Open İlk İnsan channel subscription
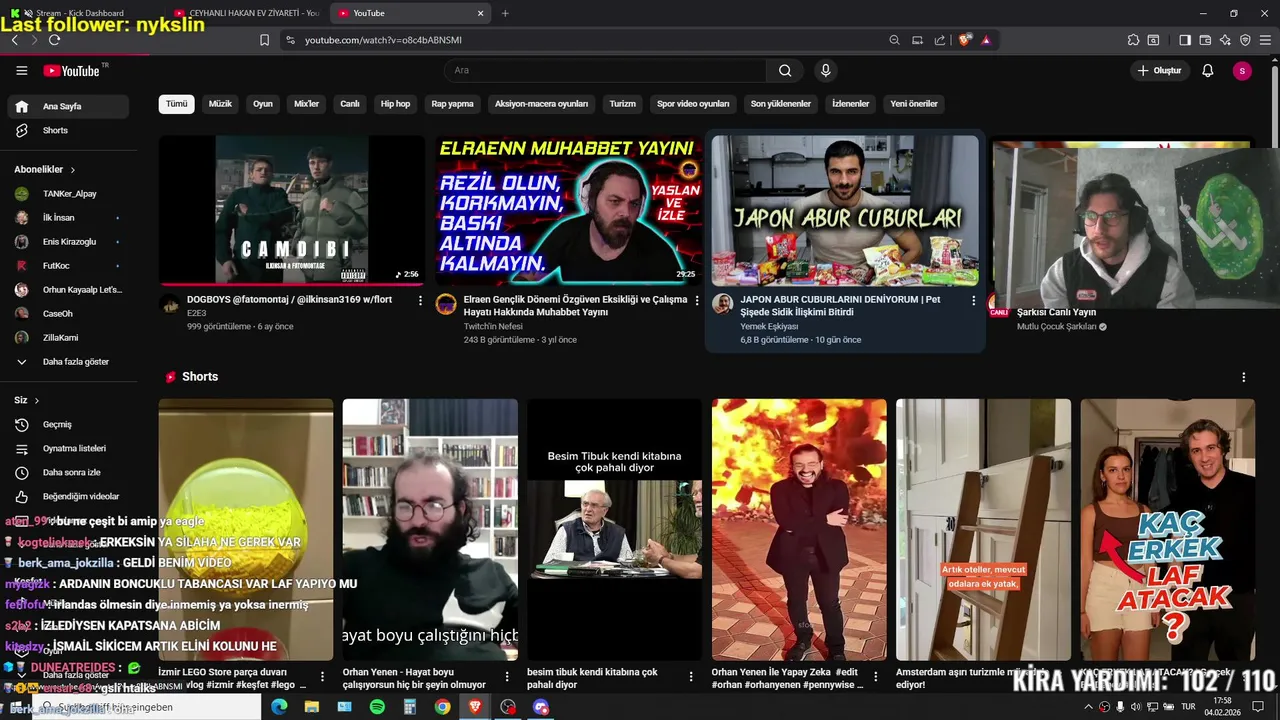Viewport: 1280px width, 720px height. [66, 218]
